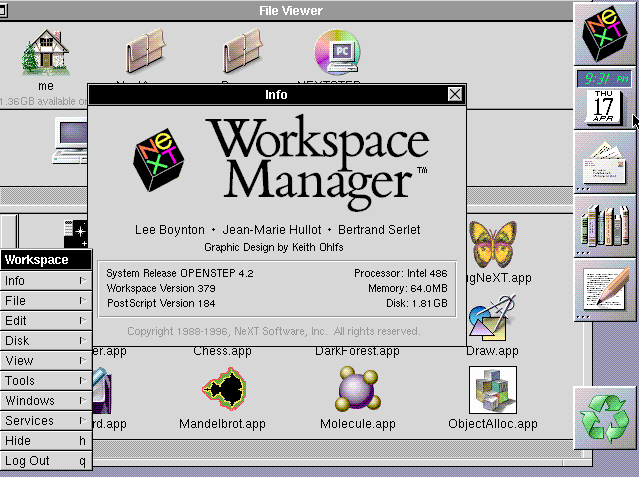The height and width of the screenshot is (477, 639).
Task: Select the 'me' home folder icon
Action: pos(46,52)
